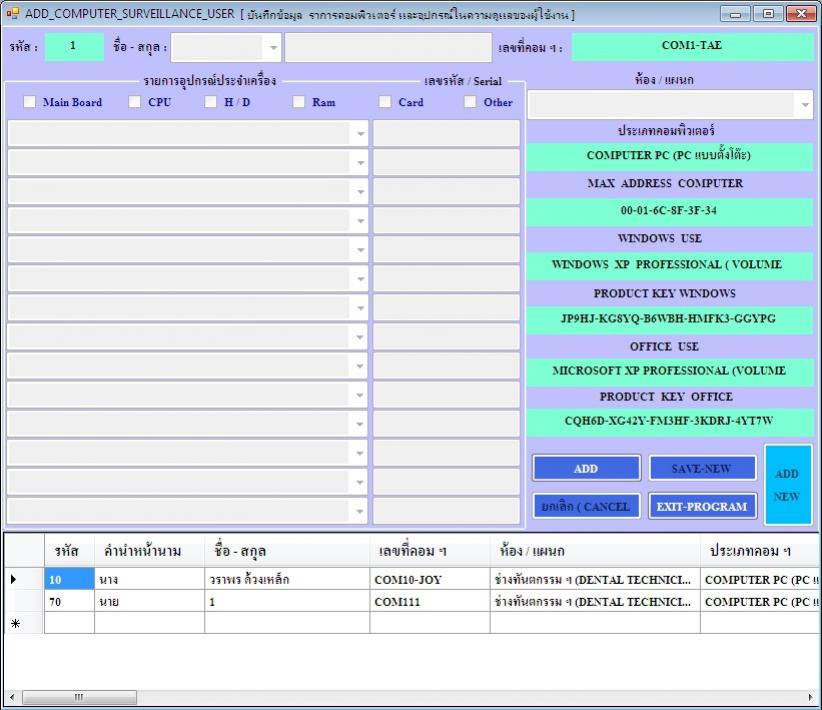
Task: Expand the name prefix dropdown beside ชื่อ - สกุล
Action: pos(272,48)
